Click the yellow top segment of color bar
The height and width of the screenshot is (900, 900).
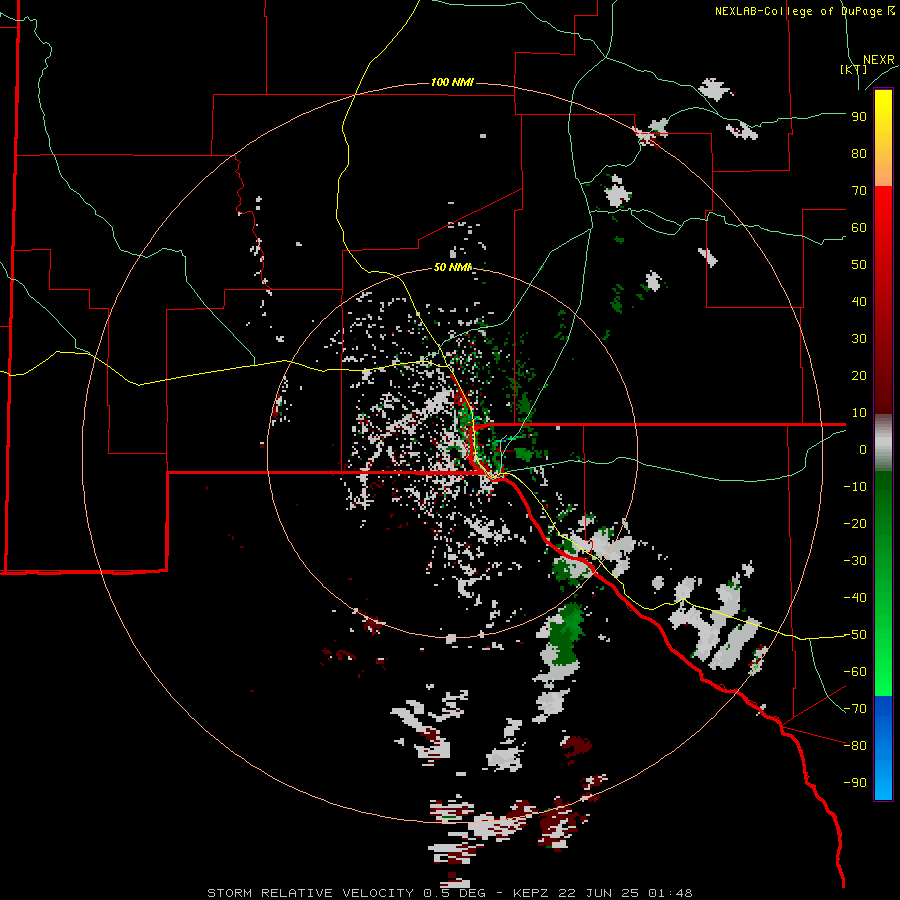coord(883,138)
